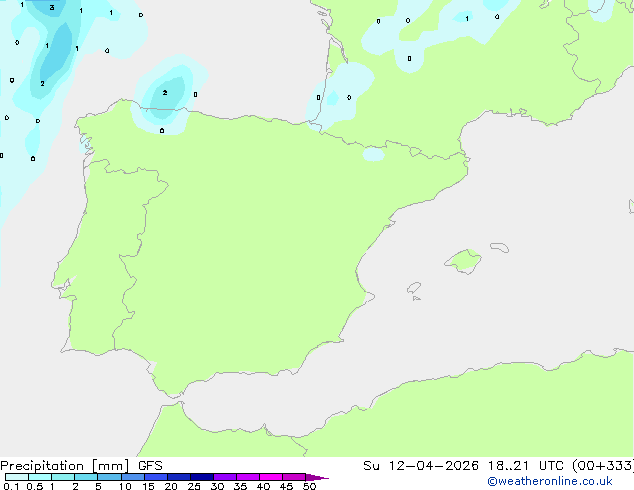This screenshot has width=634, height=490.
Task: Click the '30' legend scale label
Action: (x=217, y=486)
